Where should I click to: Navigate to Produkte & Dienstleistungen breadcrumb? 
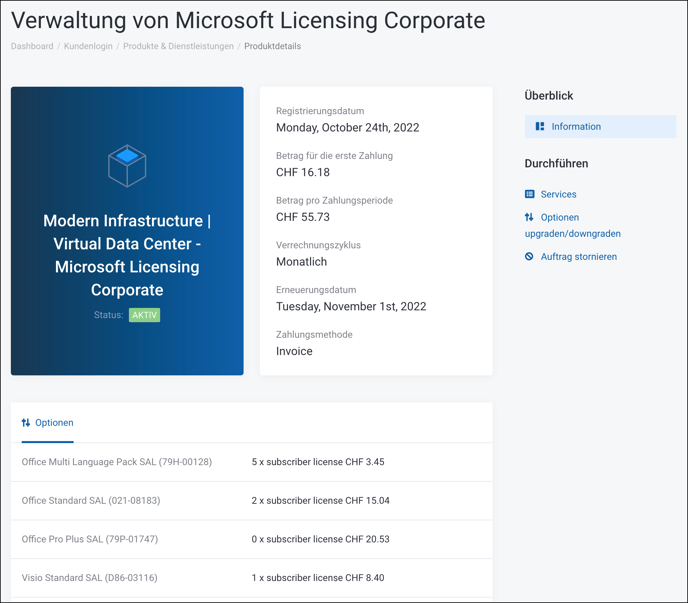(178, 46)
